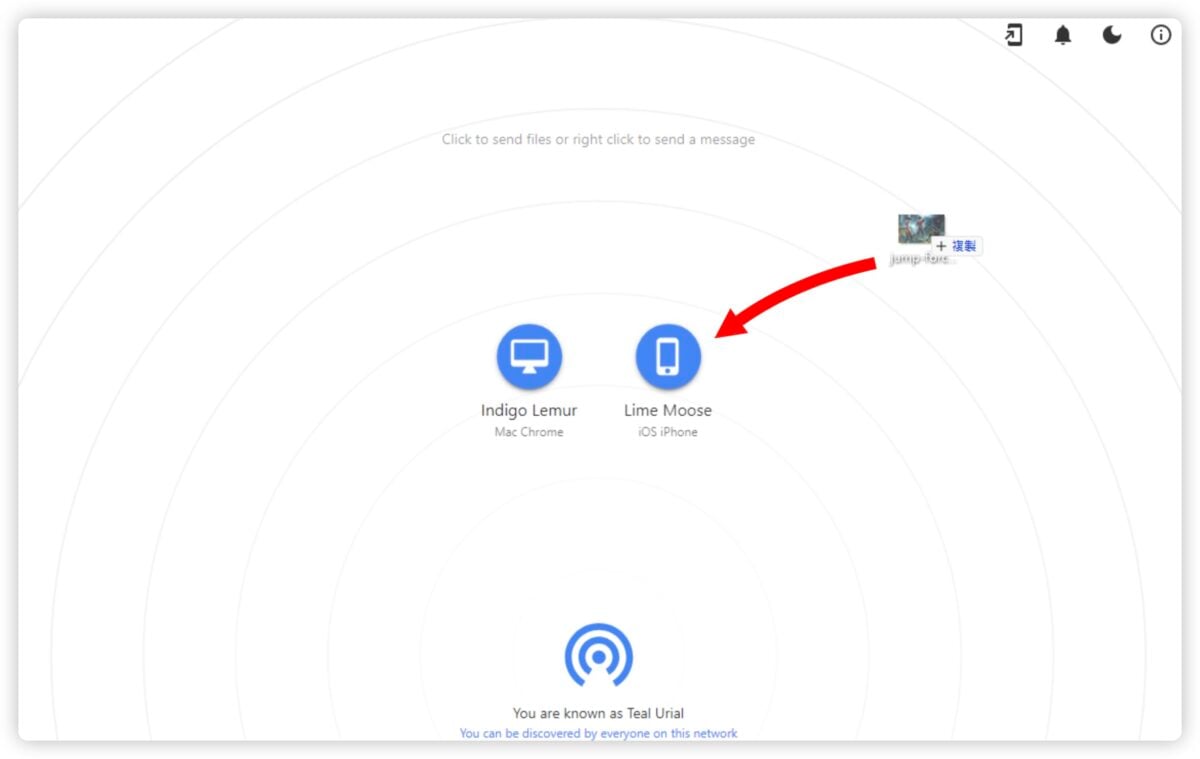Open the About info icon
The image size is (1200, 759).
[x=1161, y=36]
